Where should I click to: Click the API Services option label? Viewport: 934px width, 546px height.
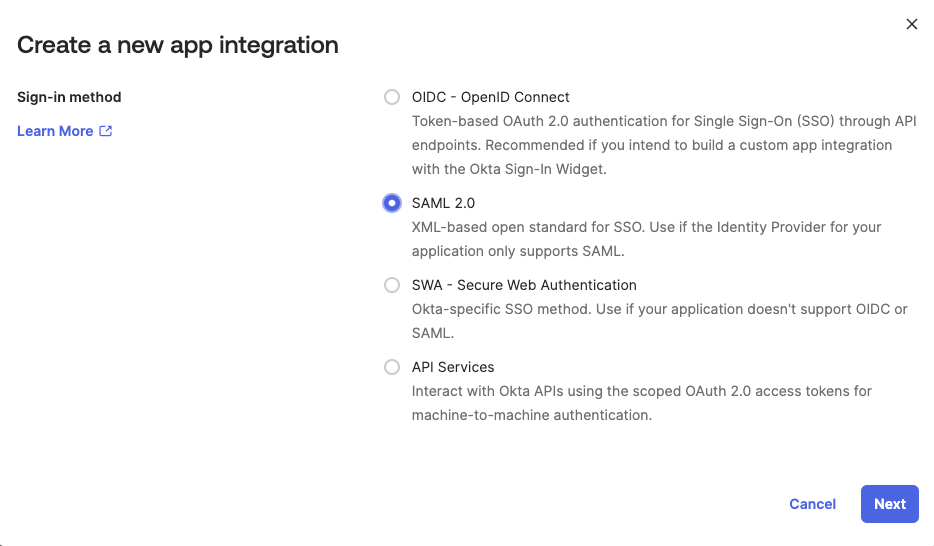coord(453,367)
